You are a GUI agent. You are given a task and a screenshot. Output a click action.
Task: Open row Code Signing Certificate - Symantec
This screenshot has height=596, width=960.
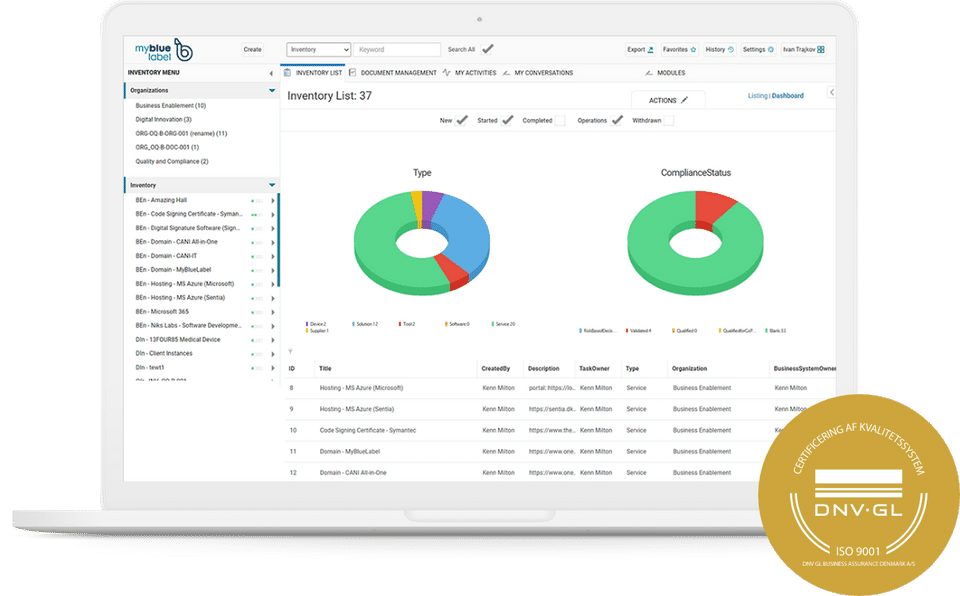[x=367, y=431]
